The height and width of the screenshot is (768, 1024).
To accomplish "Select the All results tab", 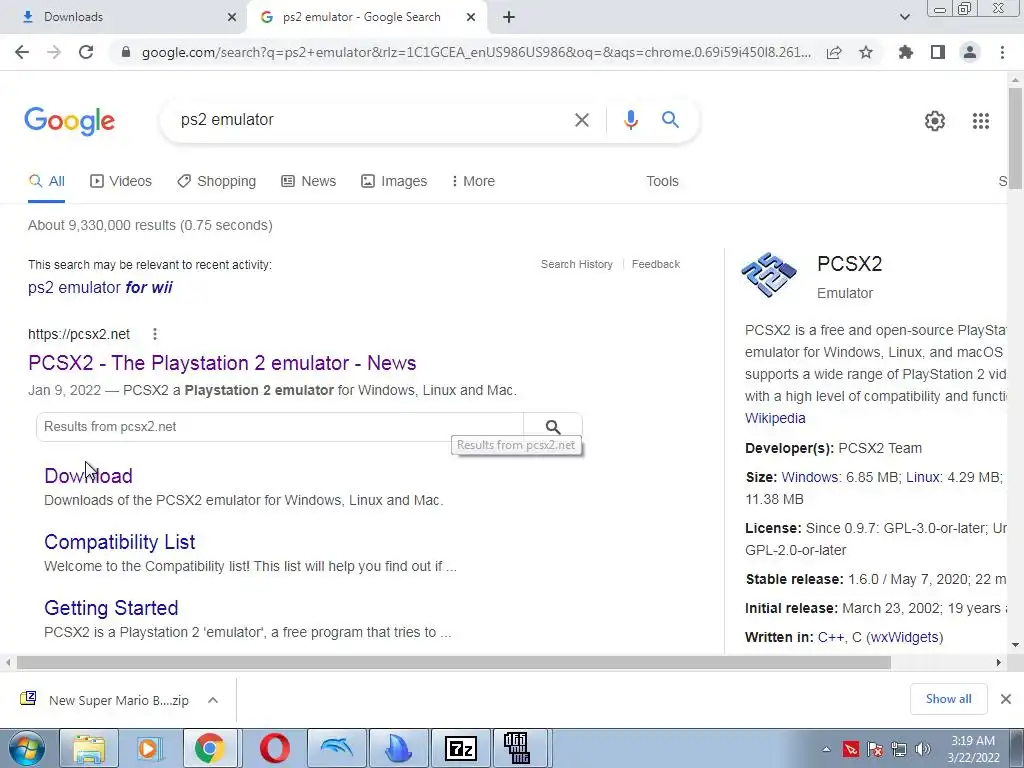I will point(46,182).
